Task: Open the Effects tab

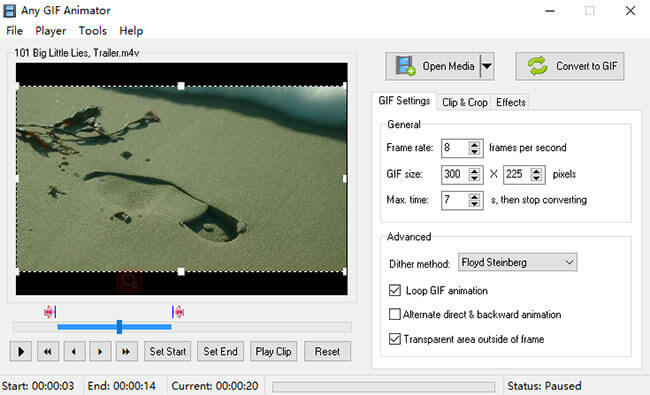Action: tap(511, 102)
